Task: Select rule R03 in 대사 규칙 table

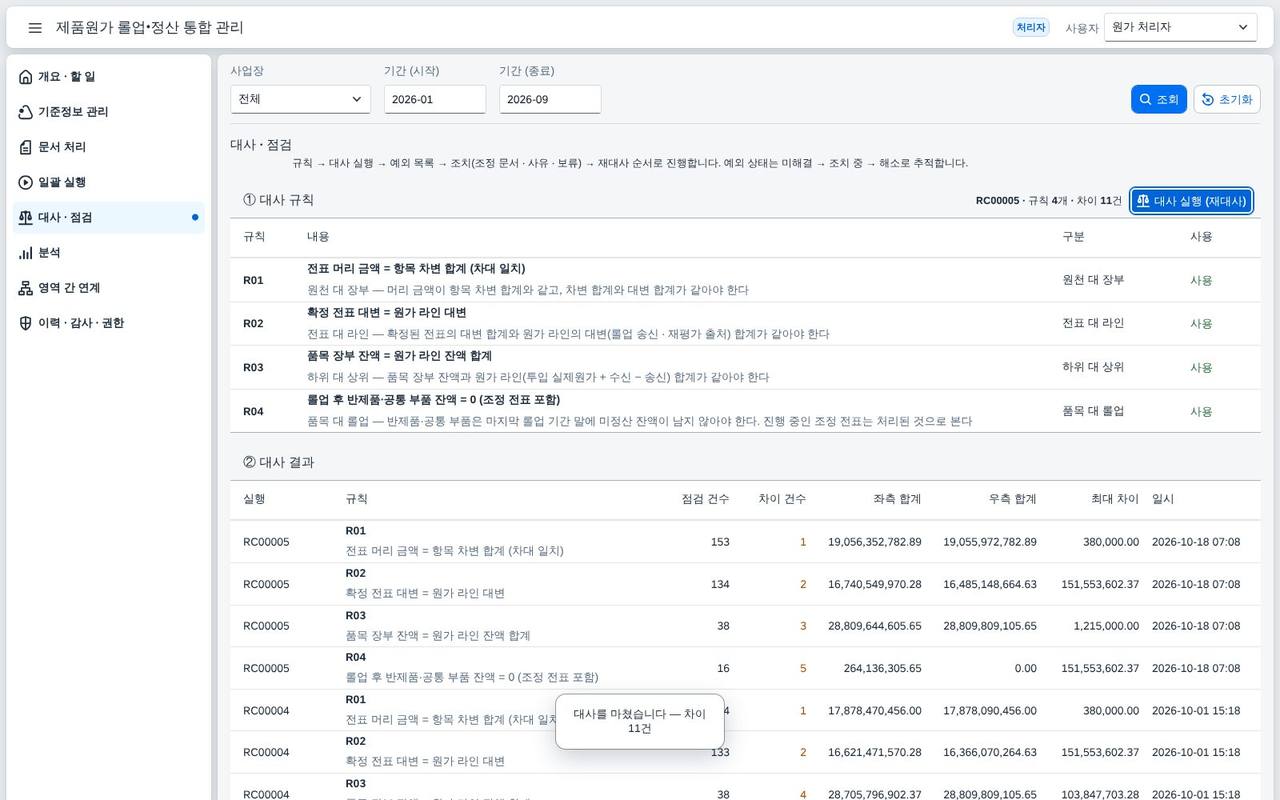Action: click(x=745, y=367)
